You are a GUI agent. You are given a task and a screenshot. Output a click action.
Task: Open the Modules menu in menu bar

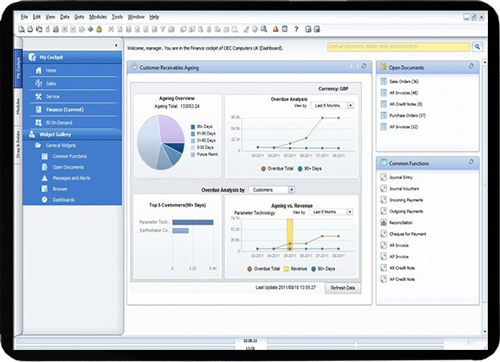click(x=98, y=17)
